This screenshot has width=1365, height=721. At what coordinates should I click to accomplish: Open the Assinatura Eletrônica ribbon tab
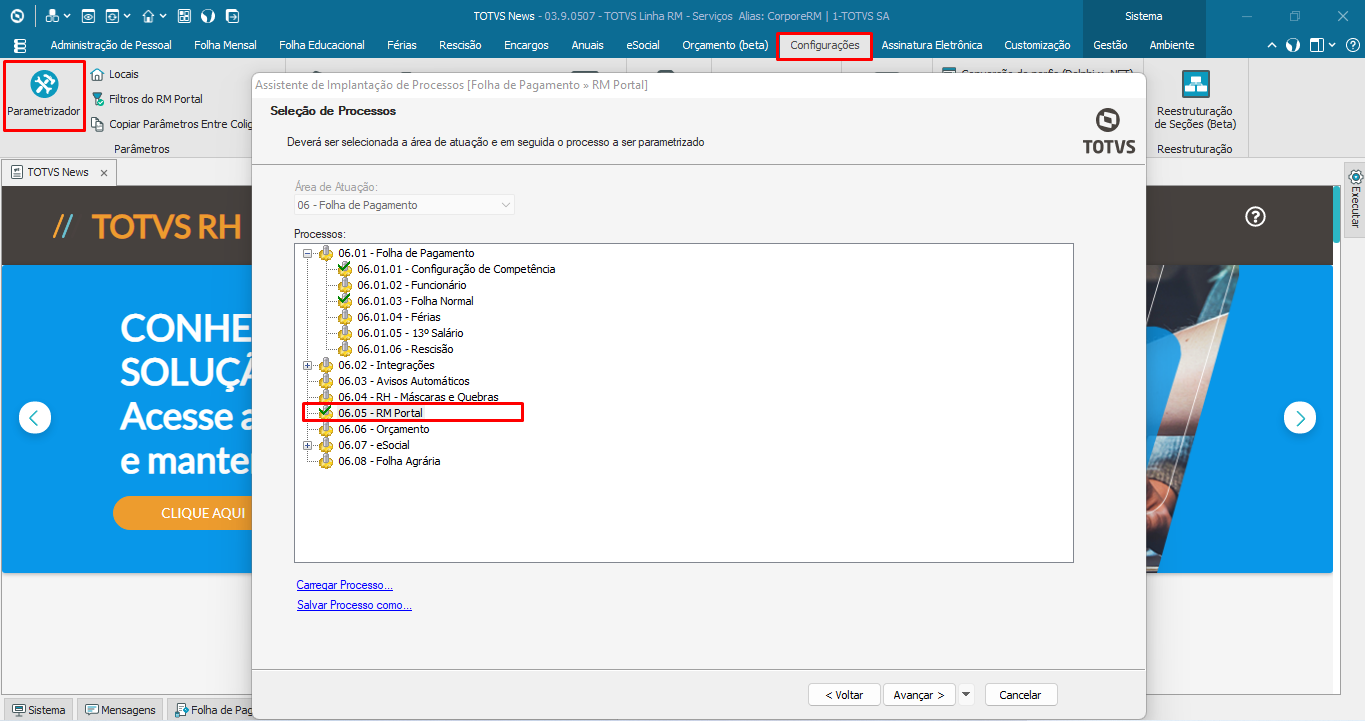(932, 45)
